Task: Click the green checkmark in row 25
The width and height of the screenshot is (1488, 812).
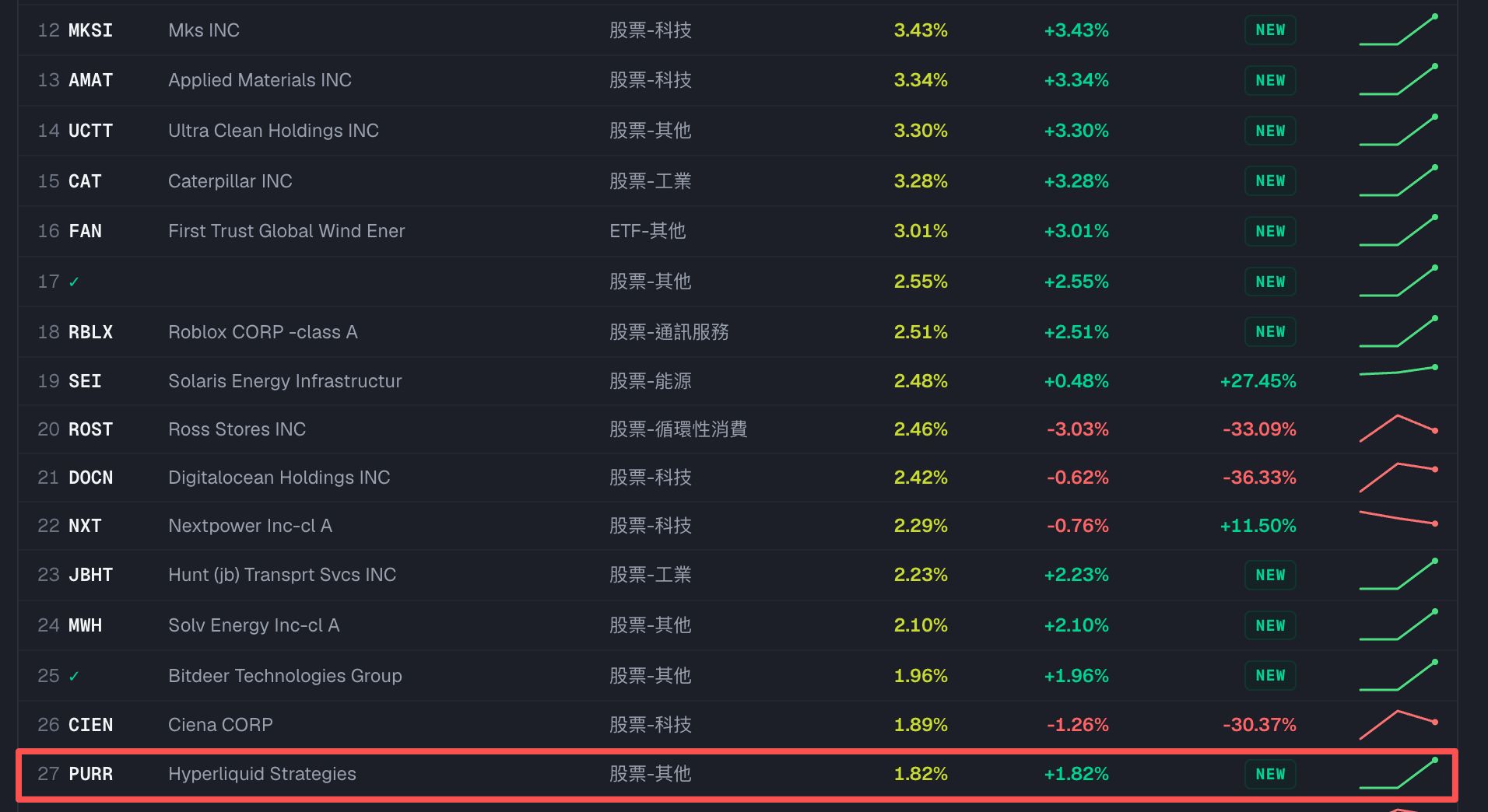Action: (x=74, y=676)
